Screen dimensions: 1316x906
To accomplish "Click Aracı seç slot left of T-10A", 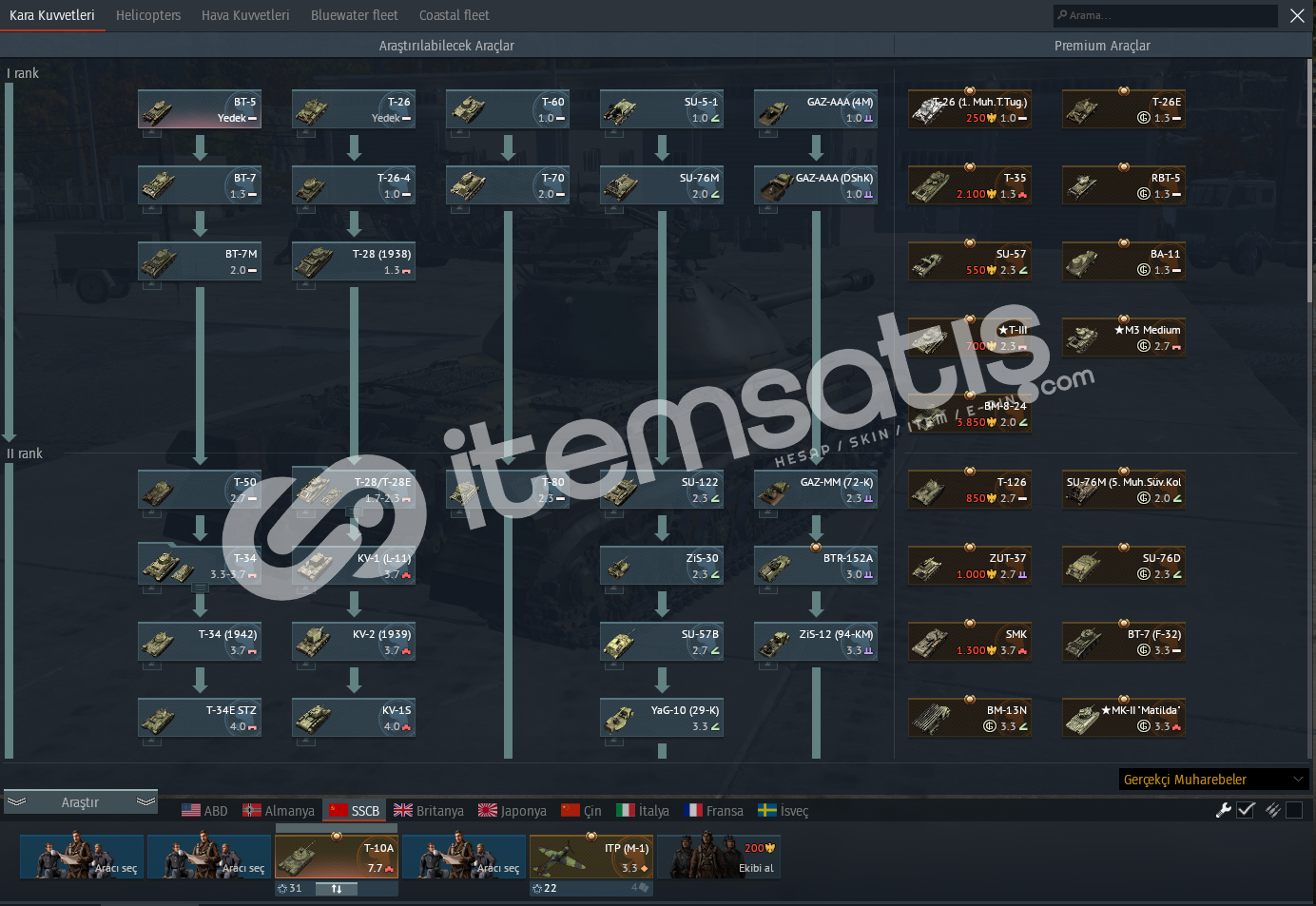I will coord(209,857).
